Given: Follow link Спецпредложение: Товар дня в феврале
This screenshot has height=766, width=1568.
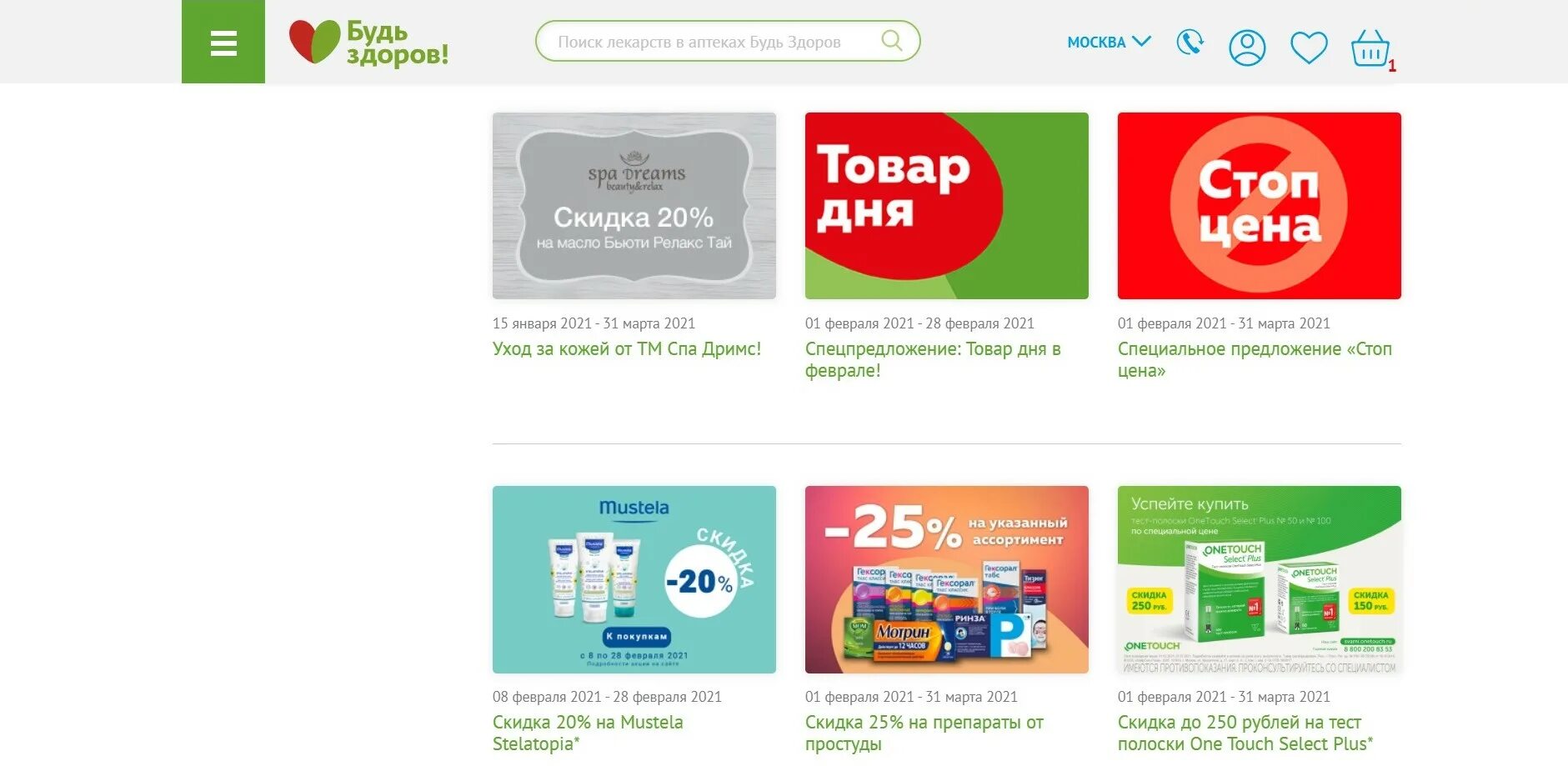Looking at the screenshot, I should coord(932,359).
